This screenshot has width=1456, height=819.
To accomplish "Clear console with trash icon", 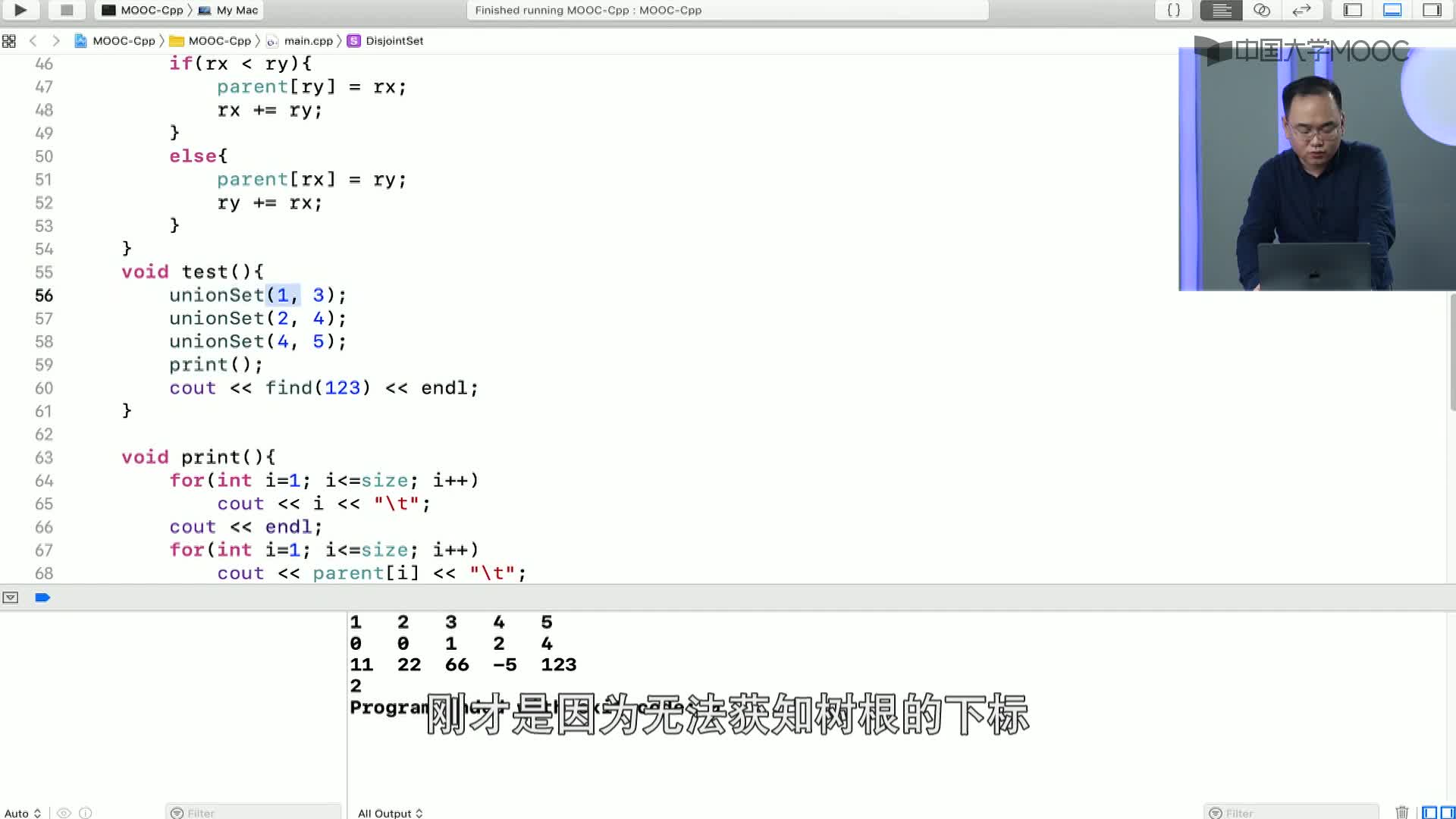I will tap(1402, 813).
